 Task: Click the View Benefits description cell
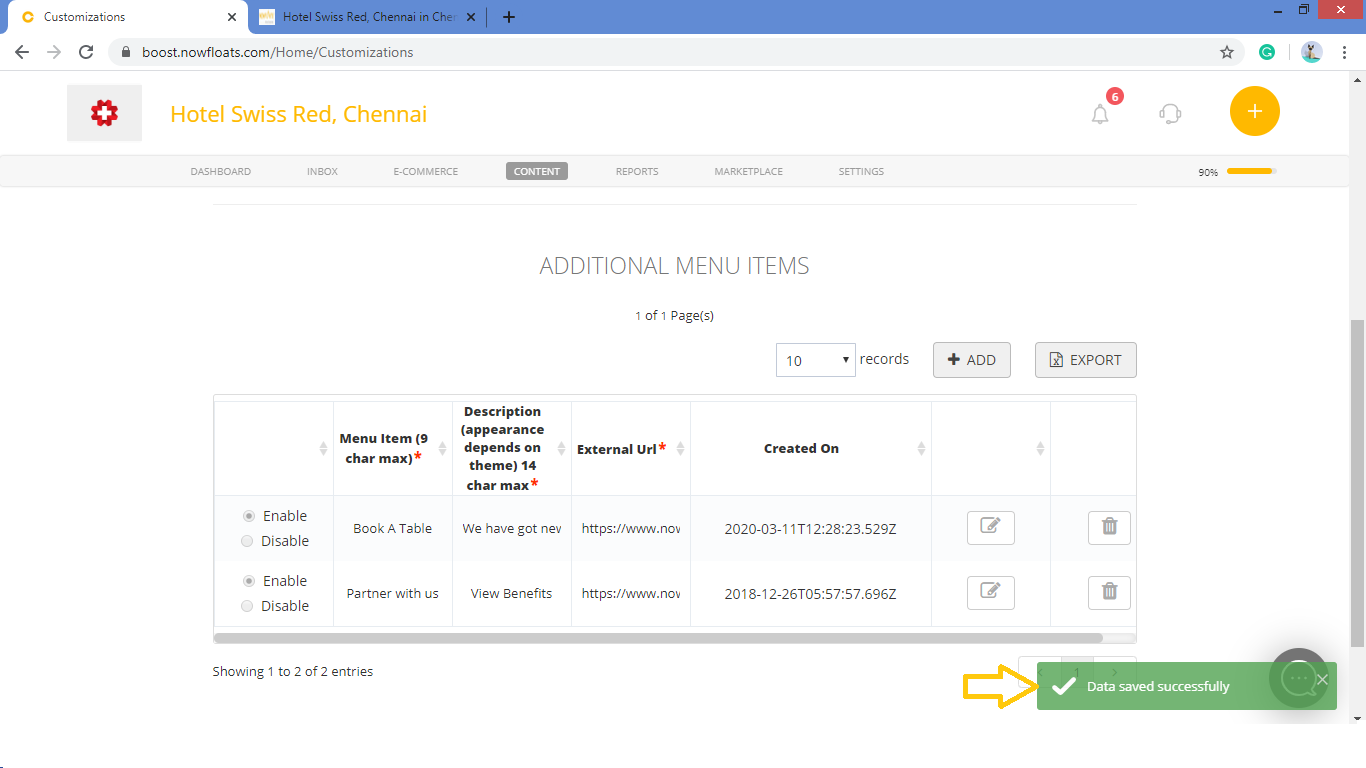coord(512,593)
